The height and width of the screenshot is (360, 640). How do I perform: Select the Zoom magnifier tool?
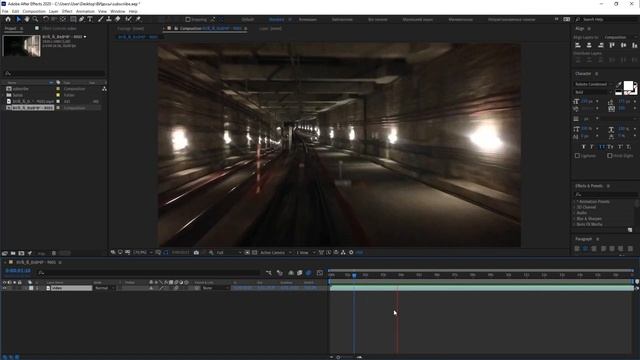click(x=36, y=19)
